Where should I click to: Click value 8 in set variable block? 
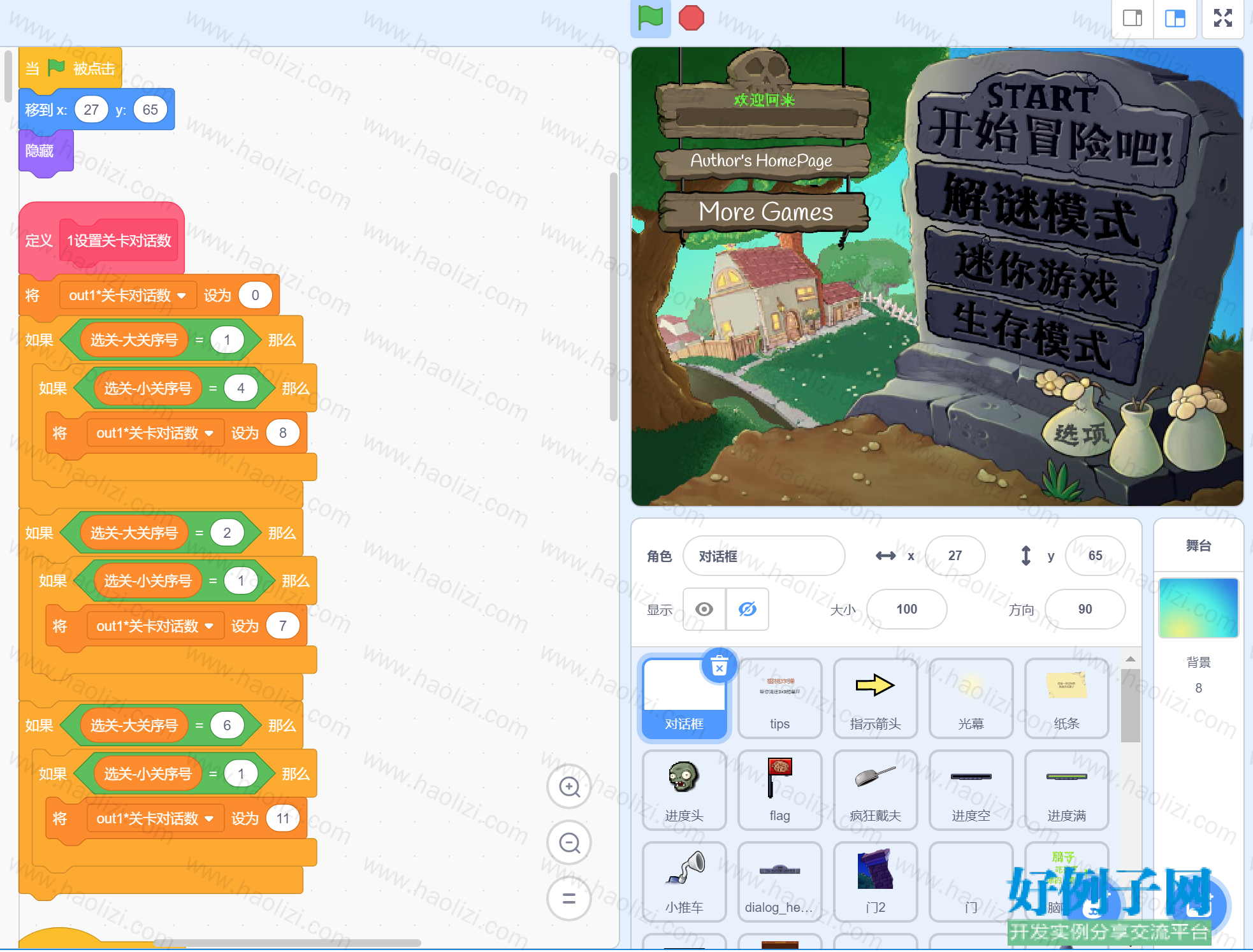pos(283,433)
